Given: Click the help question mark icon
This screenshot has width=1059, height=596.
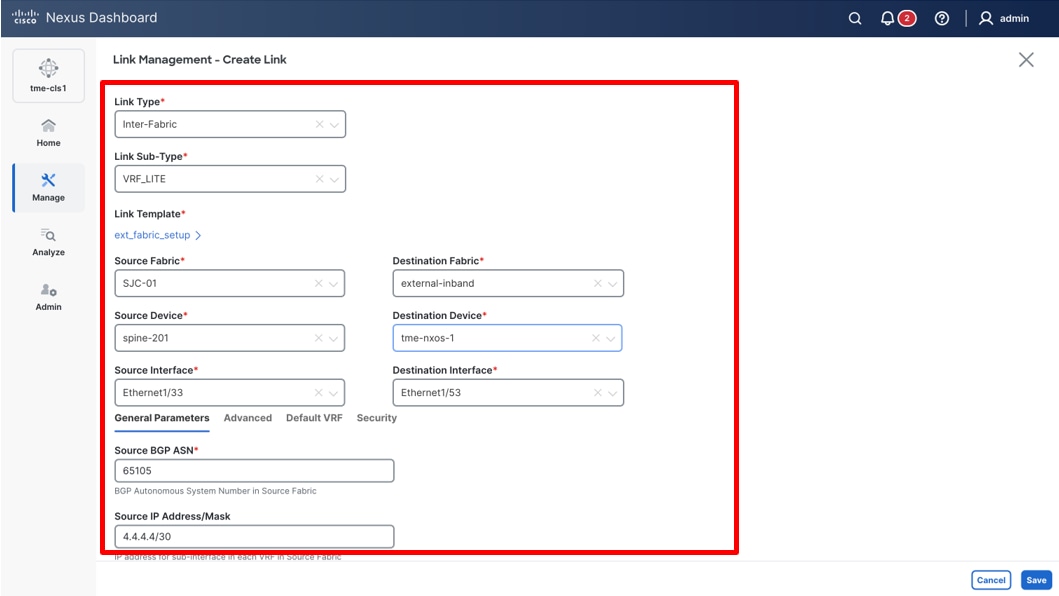Looking at the screenshot, I should 941,18.
